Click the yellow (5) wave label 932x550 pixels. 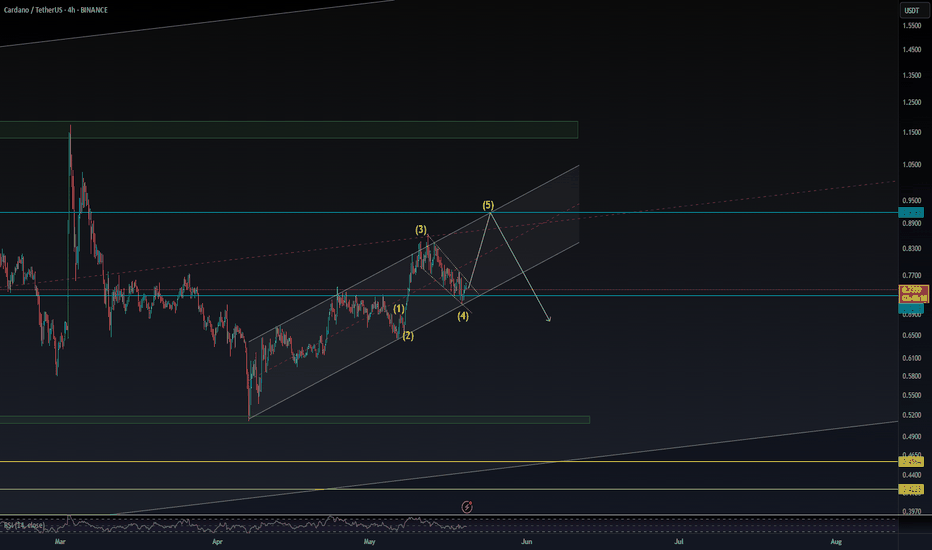[x=488, y=205]
